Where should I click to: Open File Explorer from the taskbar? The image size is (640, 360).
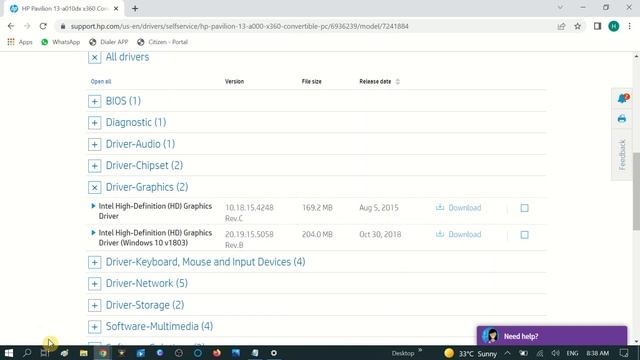[83, 353]
